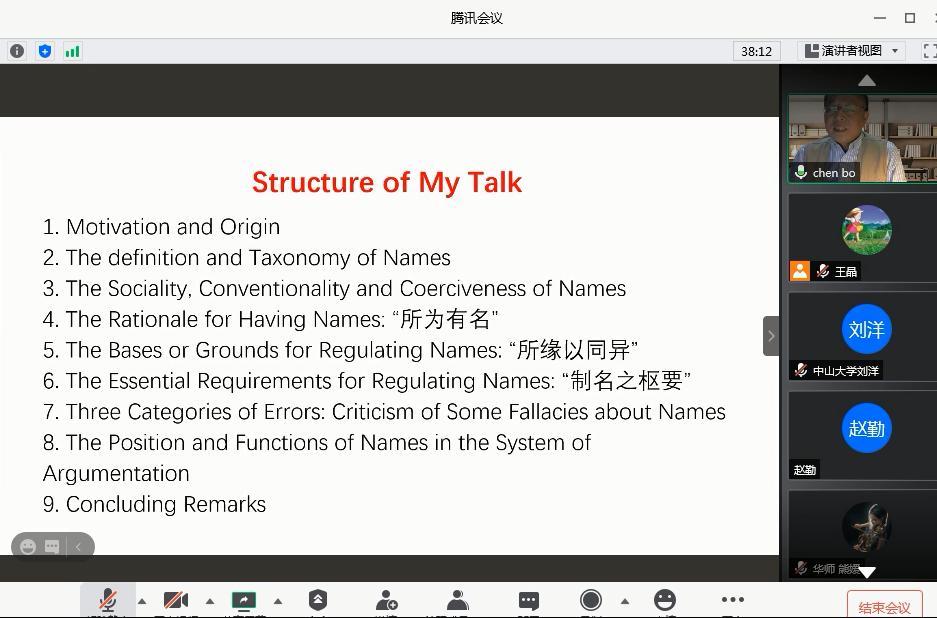937x618 pixels.
Task: Expand the microphone options arrow
Action: pyautogui.click(x=142, y=601)
